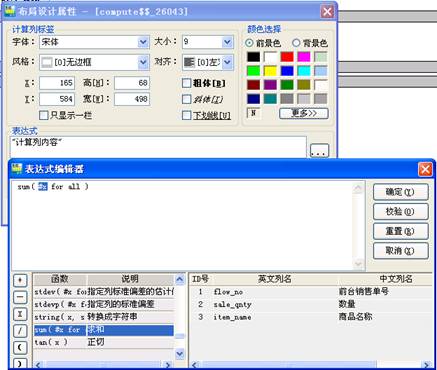The height and width of the screenshot is (370, 437).
Task: Enable the underline [U] checkbox
Action: (x=187, y=115)
